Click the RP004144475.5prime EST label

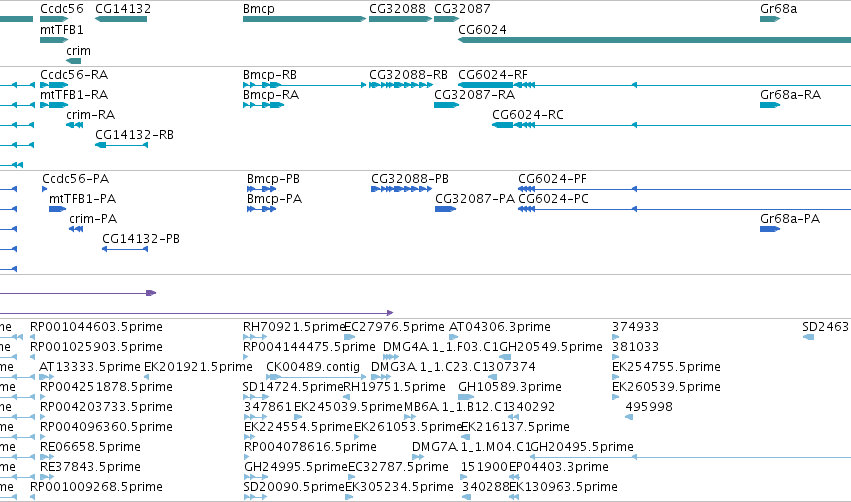(309, 347)
